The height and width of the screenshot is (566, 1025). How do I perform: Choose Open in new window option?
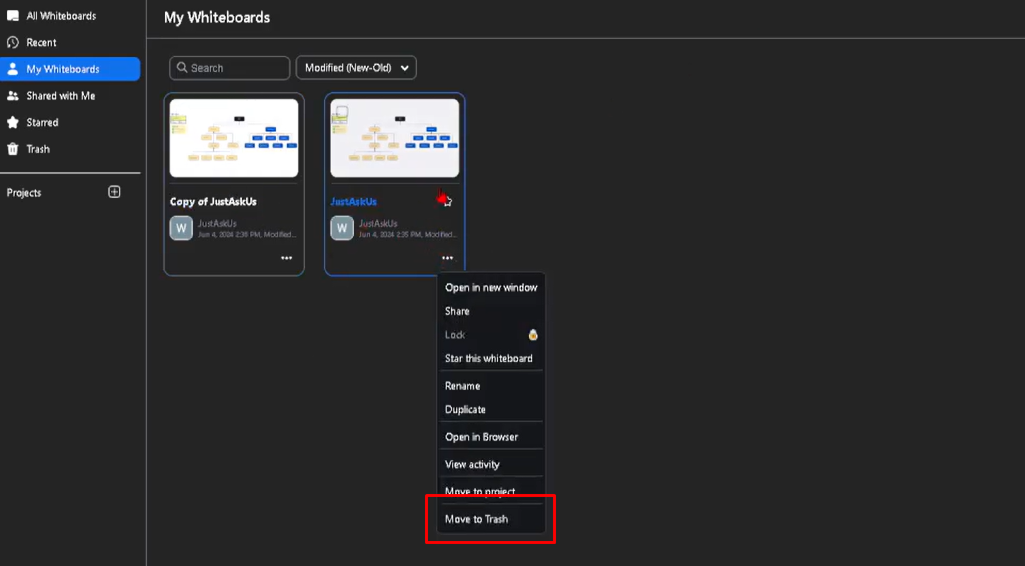point(491,288)
